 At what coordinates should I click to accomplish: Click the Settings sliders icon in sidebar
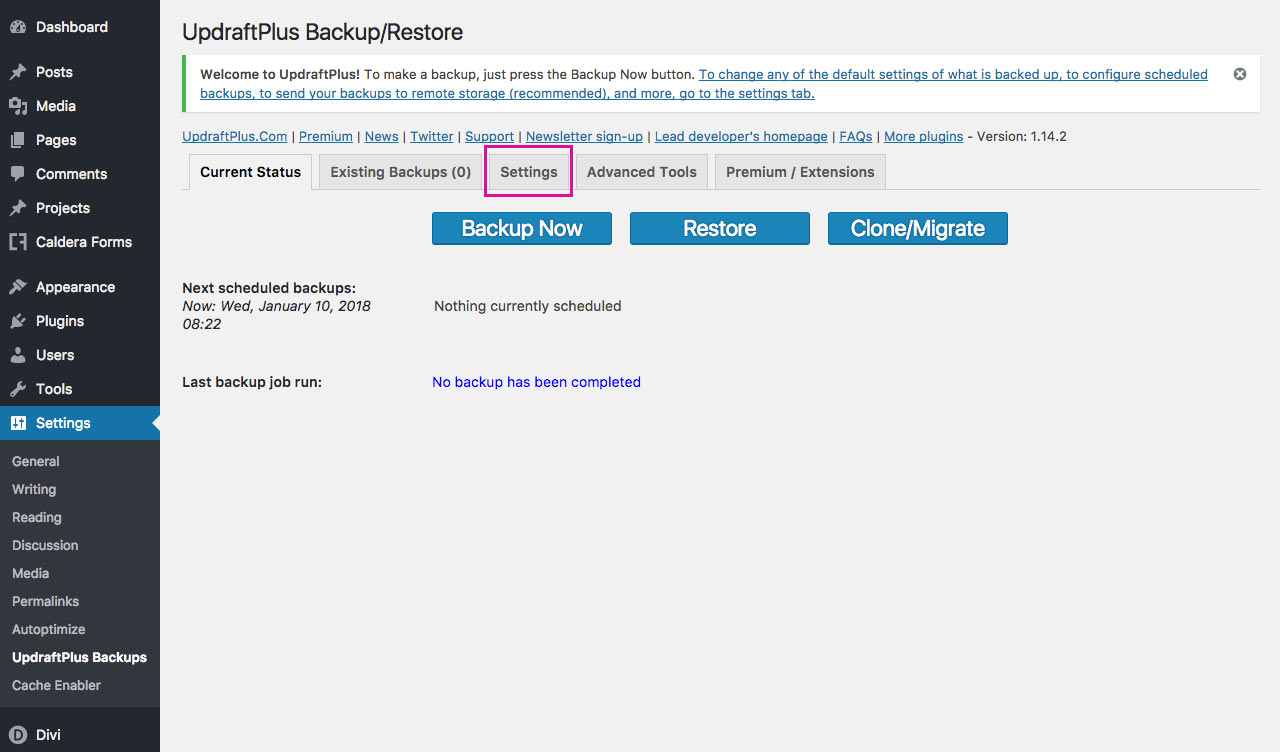coord(18,423)
